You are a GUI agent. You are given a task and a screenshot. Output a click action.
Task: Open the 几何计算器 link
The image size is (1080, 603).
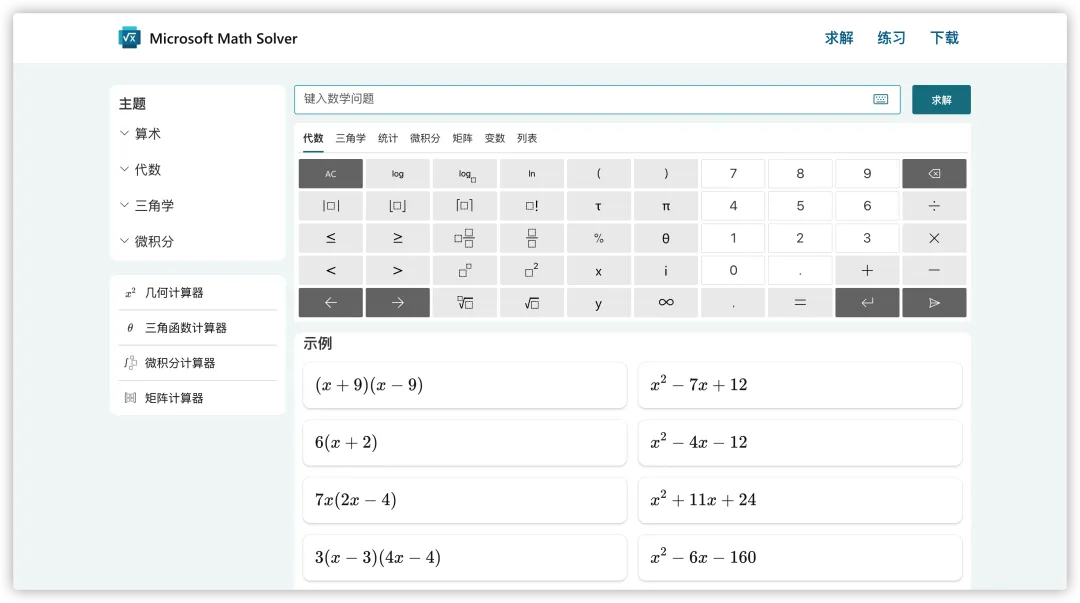click(174, 293)
